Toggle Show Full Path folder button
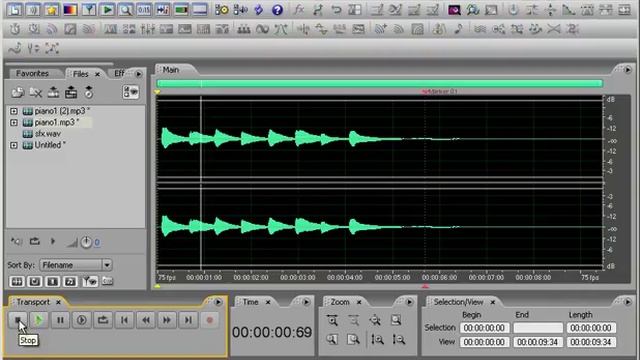640x360 pixels. pyautogui.click(x=107, y=281)
